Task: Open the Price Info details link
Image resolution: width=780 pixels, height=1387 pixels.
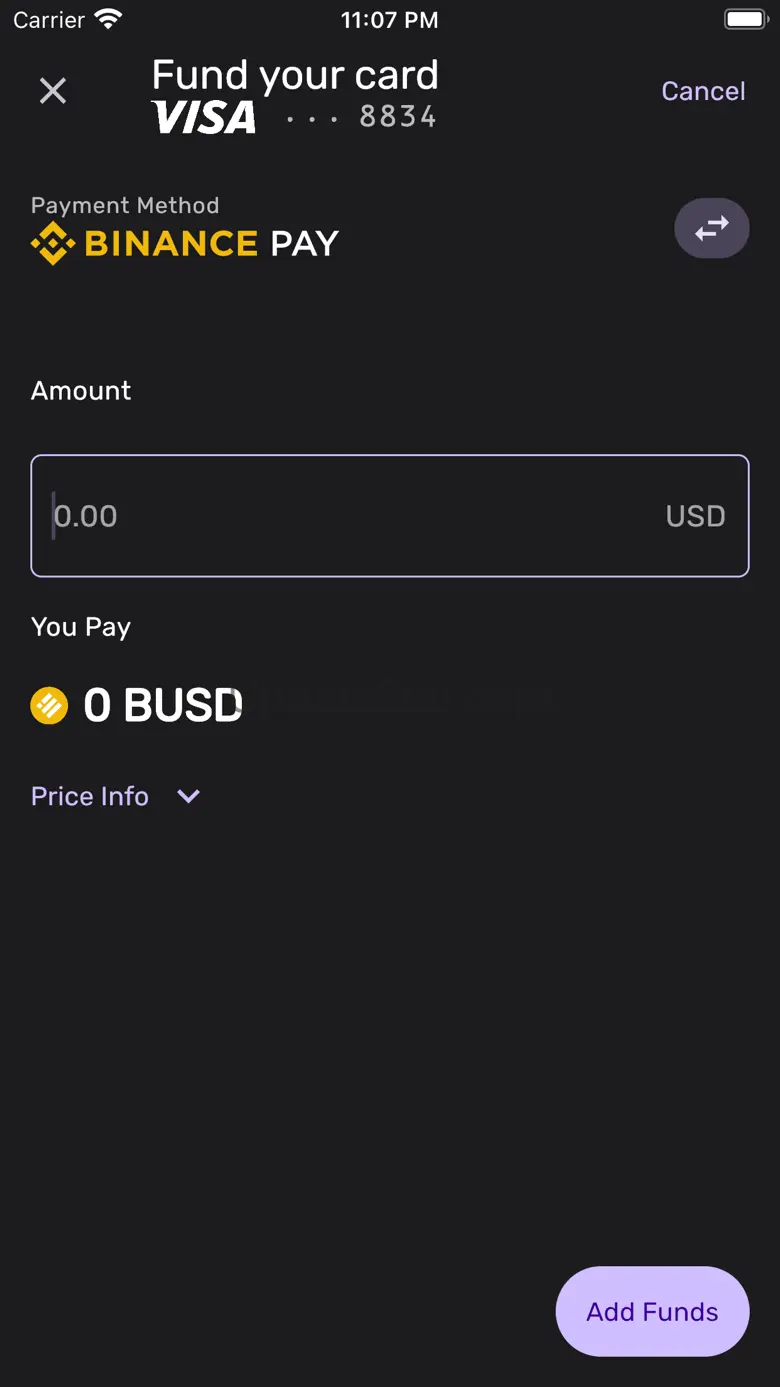Action: (90, 796)
